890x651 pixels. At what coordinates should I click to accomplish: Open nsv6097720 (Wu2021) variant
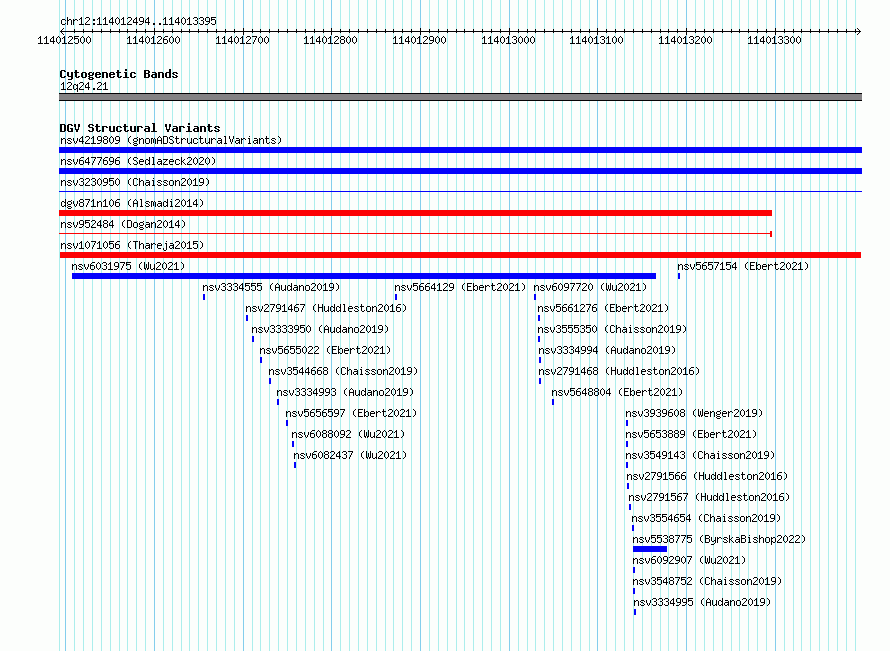pos(590,287)
